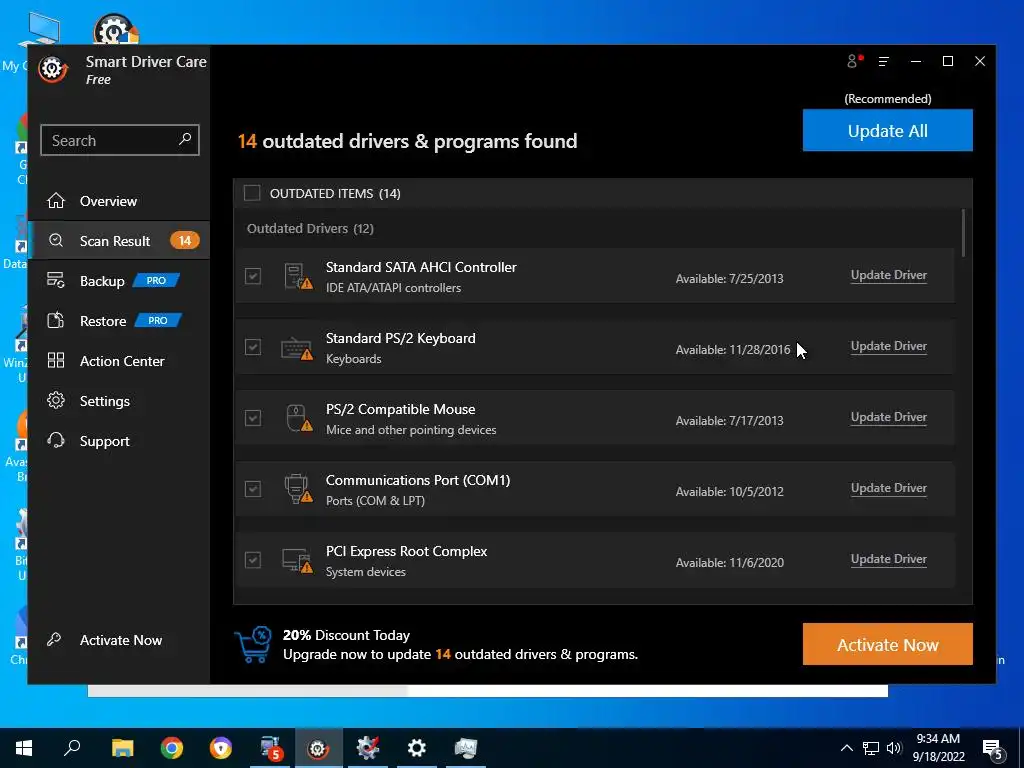Click the PRO badge beside Backup
This screenshot has height=768, width=1024.
tap(156, 281)
